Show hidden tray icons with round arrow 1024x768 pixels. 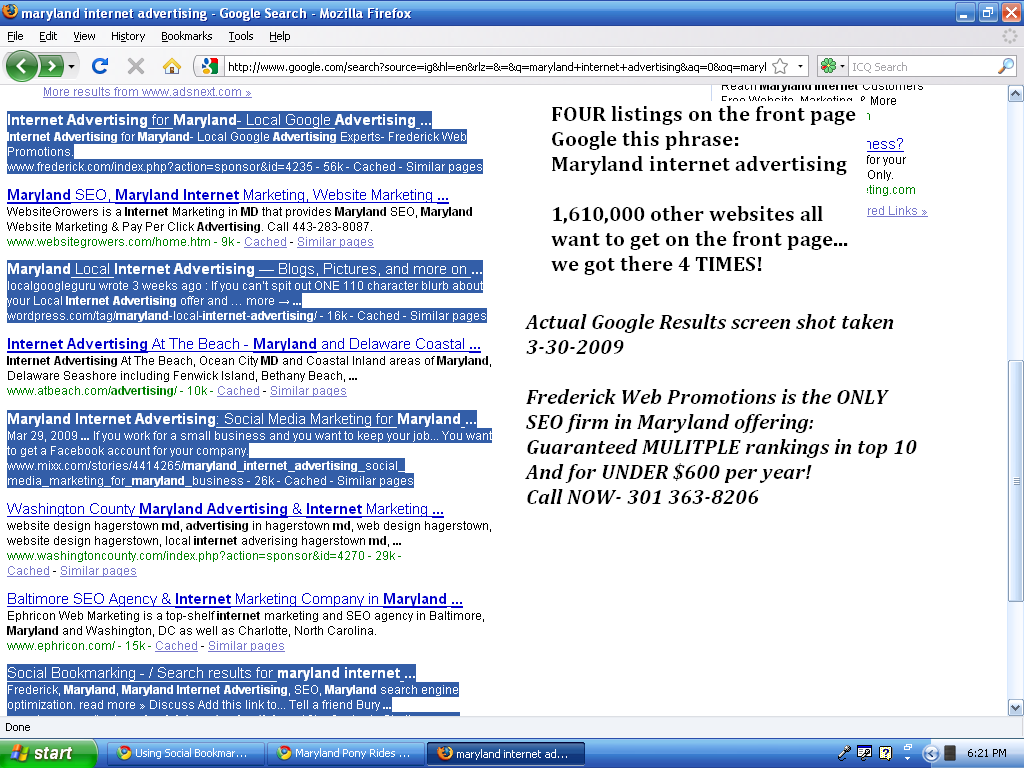point(931,753)
